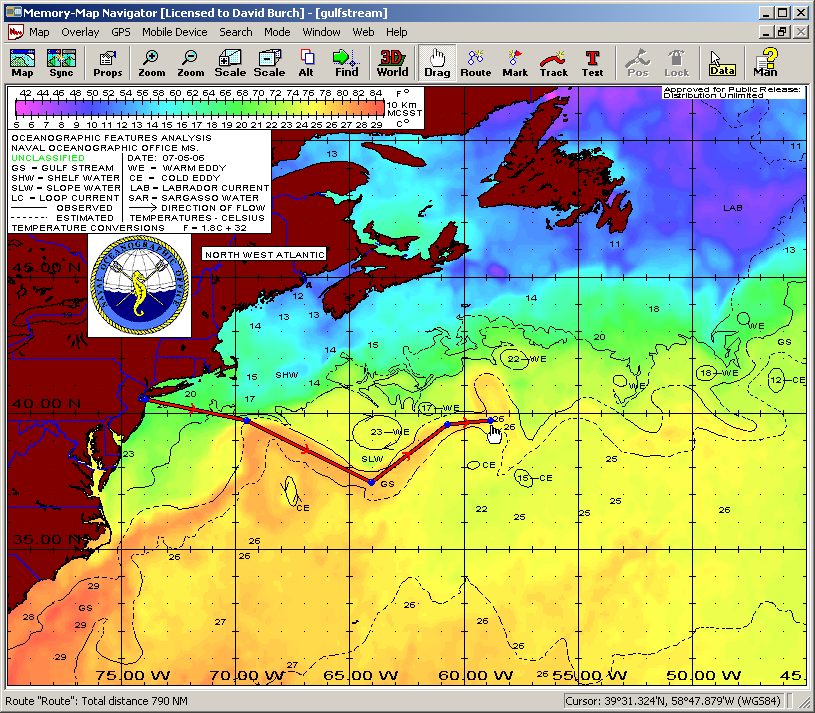Open the Search menu

235,32
